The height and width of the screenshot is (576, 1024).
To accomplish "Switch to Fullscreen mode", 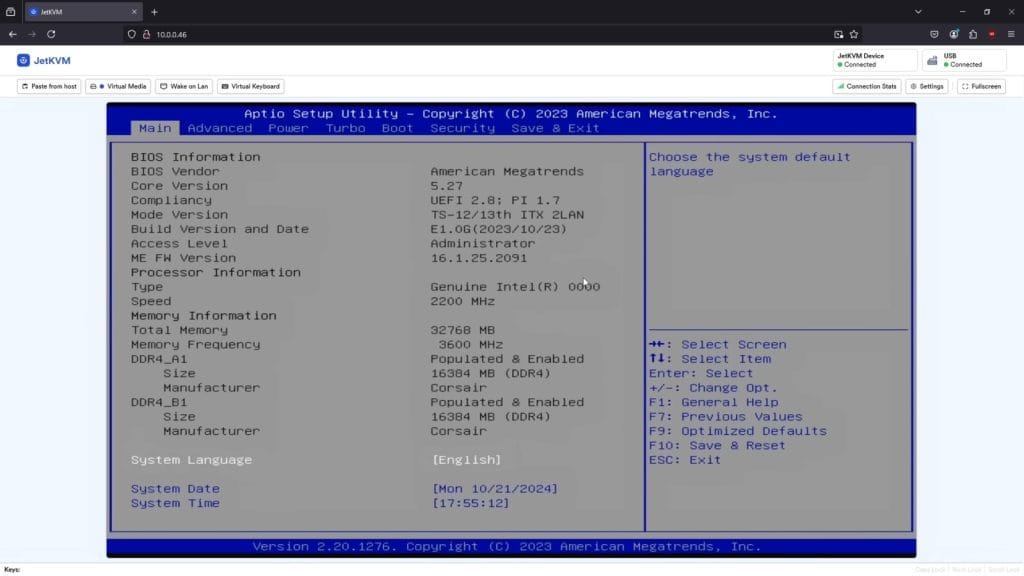I will [981, 86].
